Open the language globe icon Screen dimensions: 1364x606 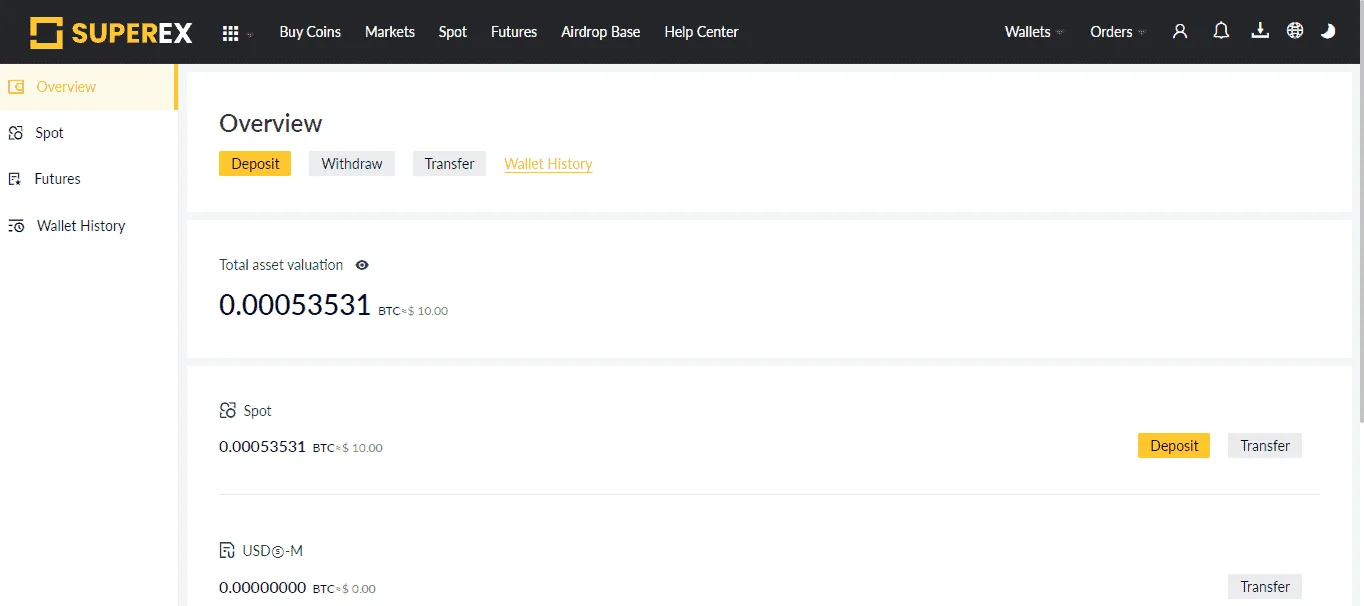tap(1295, 31)
